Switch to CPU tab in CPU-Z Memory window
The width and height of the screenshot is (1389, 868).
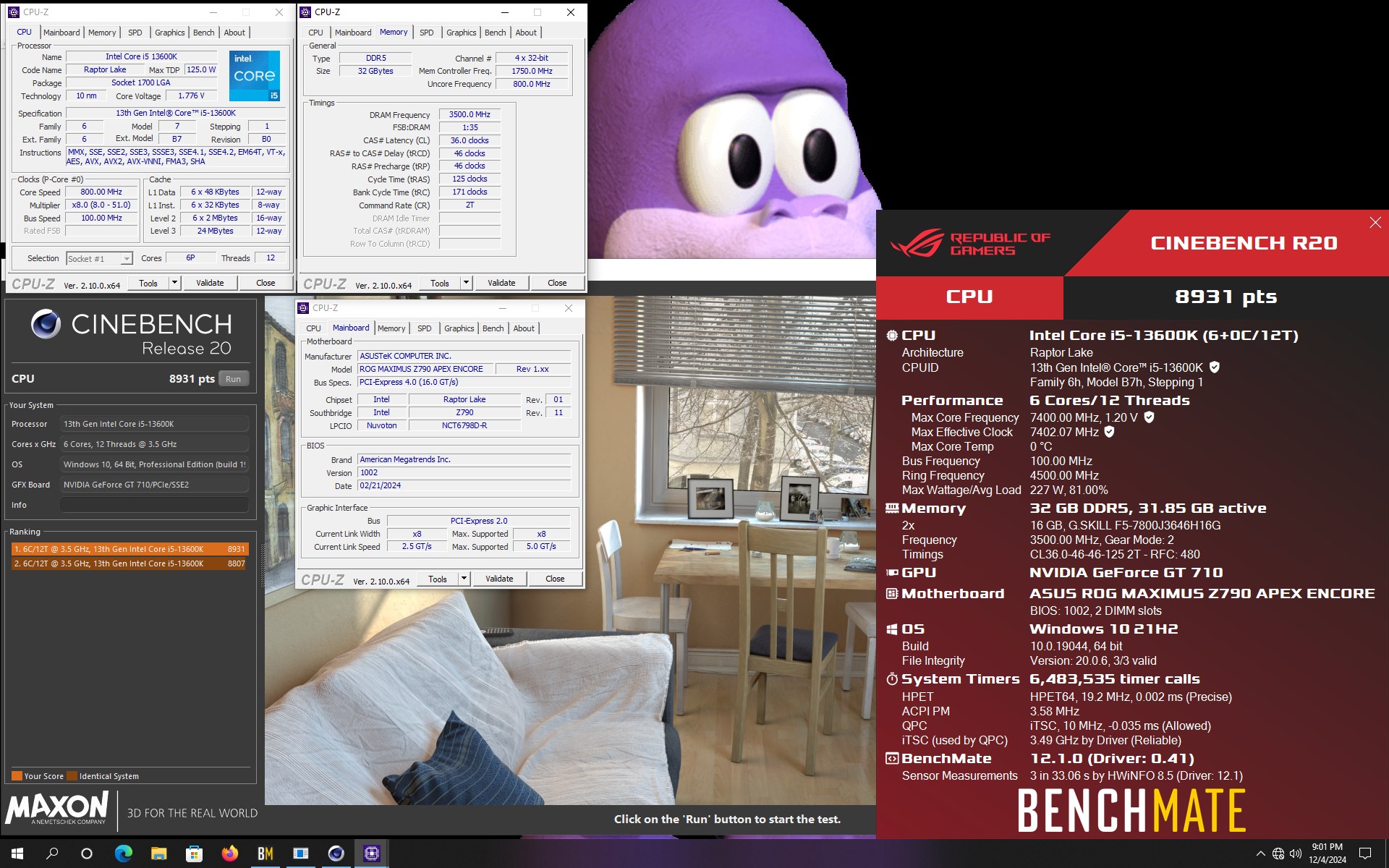[315, 33]
